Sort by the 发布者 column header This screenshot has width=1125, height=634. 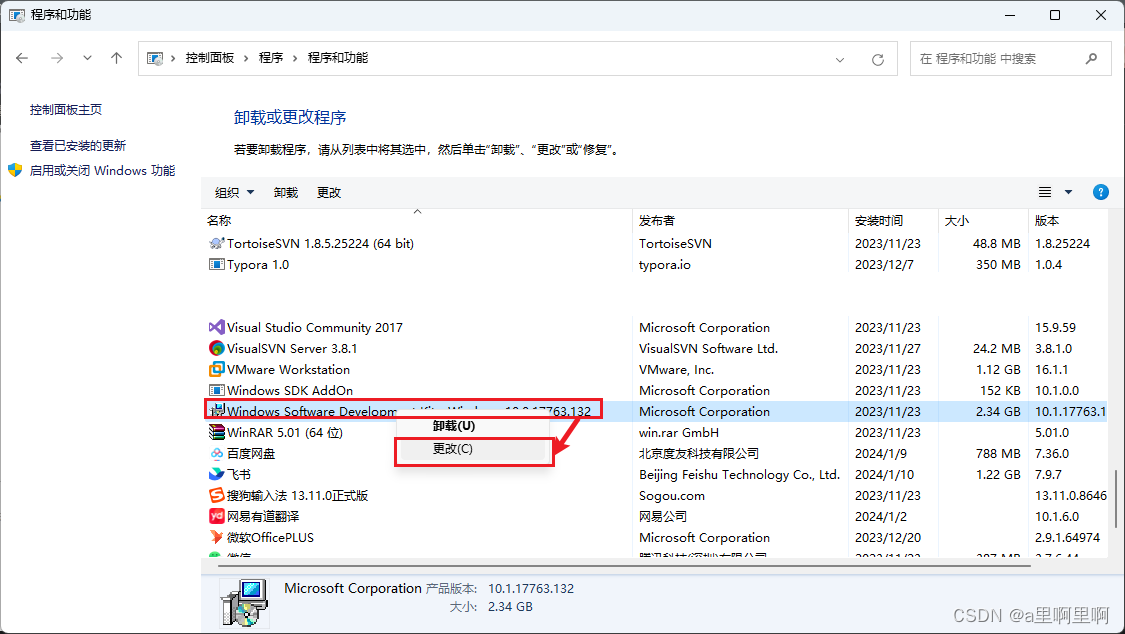point(740,220)
